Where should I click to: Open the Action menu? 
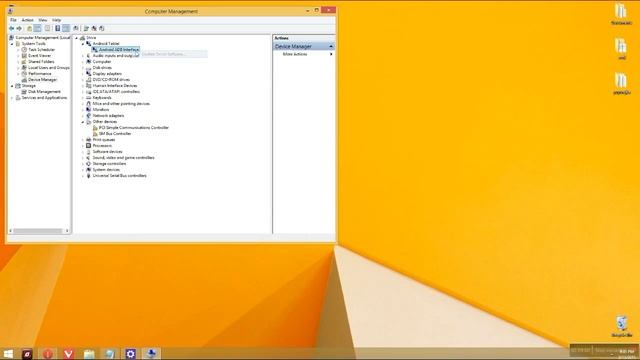(x=27, y=20)
